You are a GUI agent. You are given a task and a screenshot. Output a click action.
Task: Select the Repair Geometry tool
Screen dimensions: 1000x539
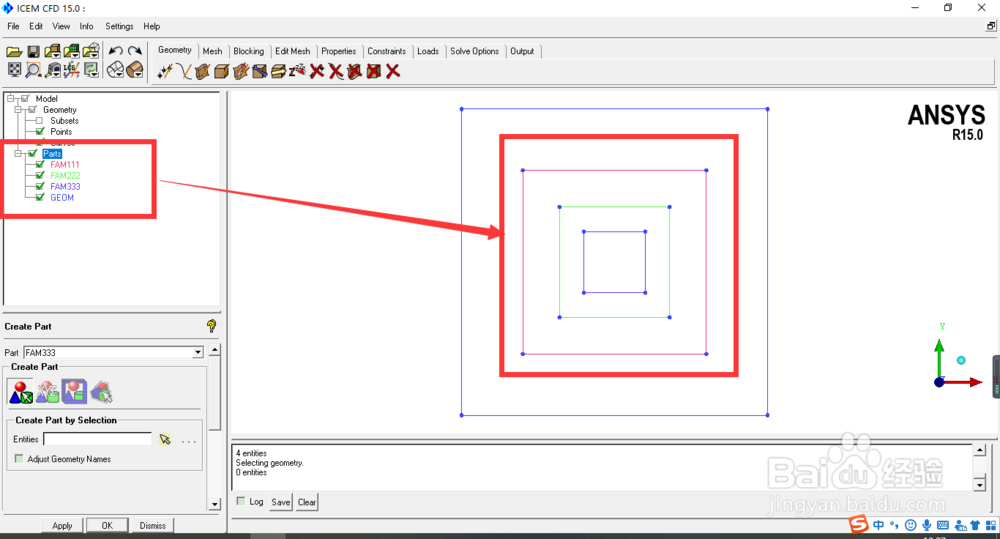(x=260, y=71)
